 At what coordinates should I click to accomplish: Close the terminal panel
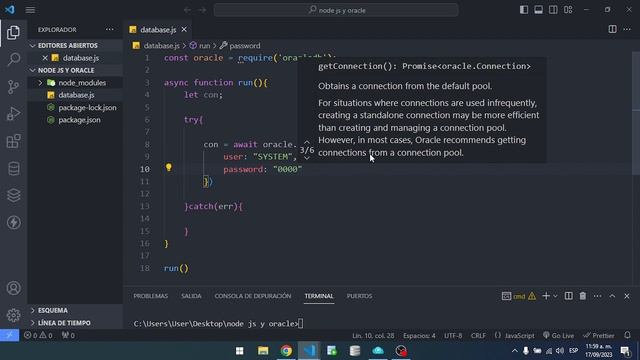pyautogui.click(x=627, y=296)
